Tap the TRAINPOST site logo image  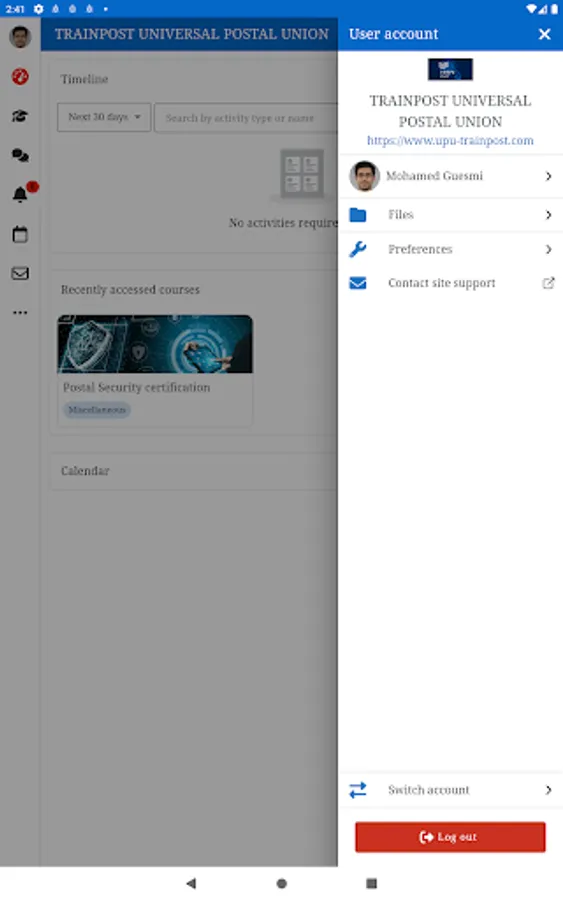[x=451, y=69]
